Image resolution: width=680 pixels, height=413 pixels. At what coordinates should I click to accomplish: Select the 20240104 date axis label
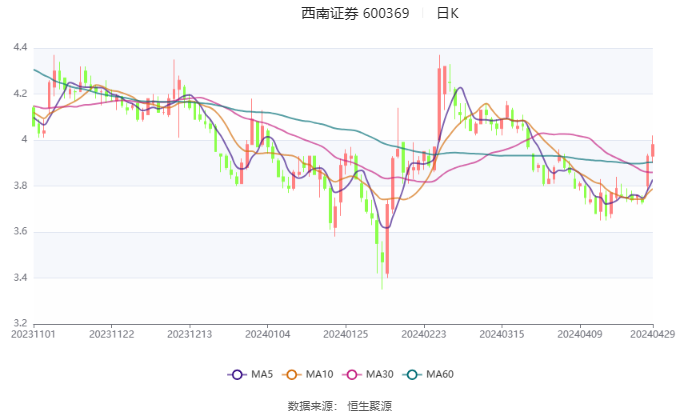268,334
